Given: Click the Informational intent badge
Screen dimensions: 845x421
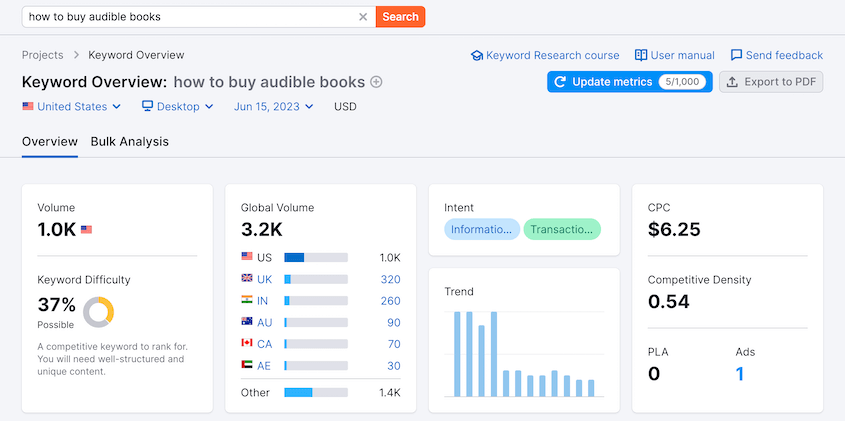Looking at the screenshot, I should click(x=482, y=229).
